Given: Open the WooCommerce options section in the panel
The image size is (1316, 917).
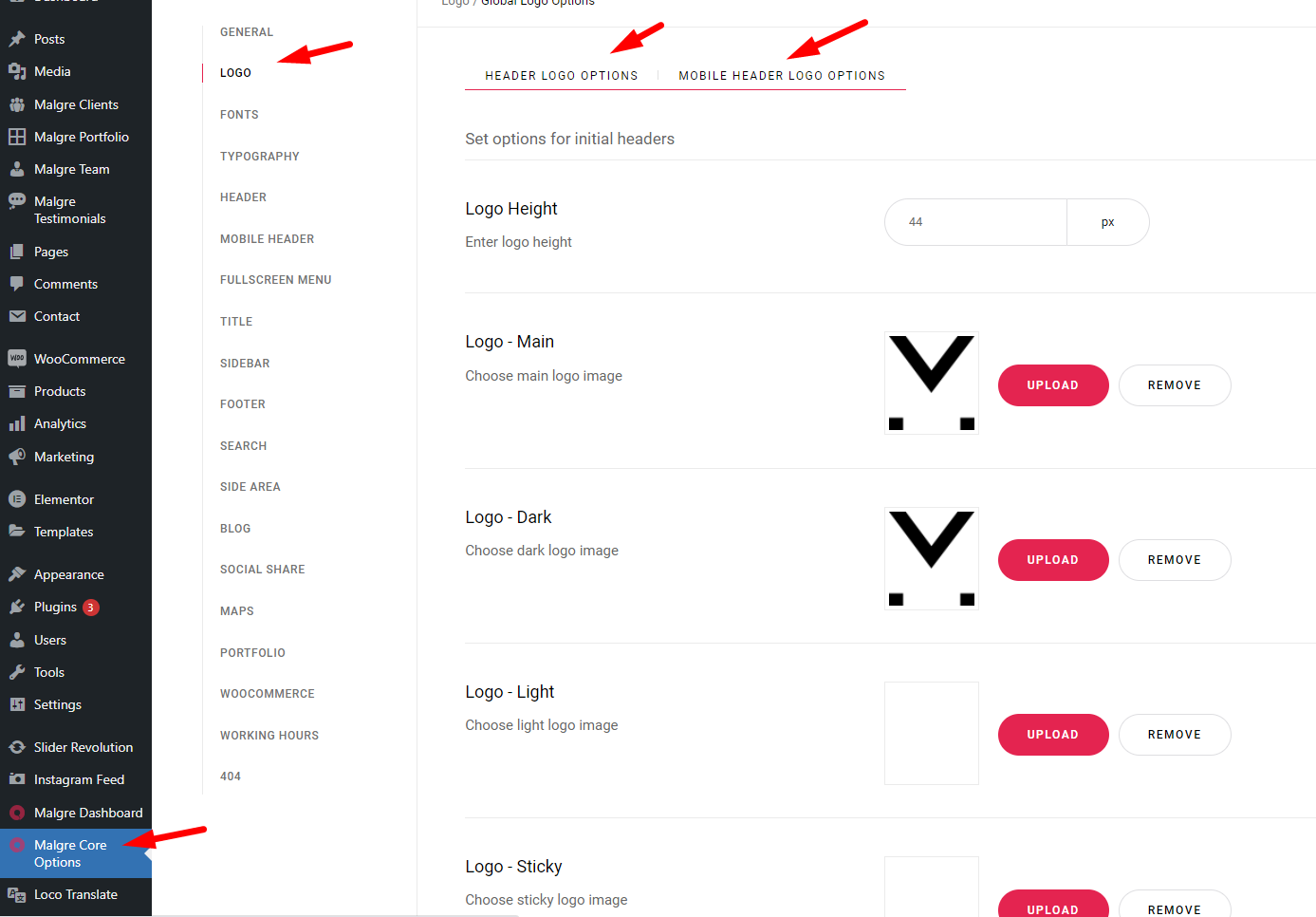Looking at the screenshot, I should pyautogui.click(x=268, y=694).
